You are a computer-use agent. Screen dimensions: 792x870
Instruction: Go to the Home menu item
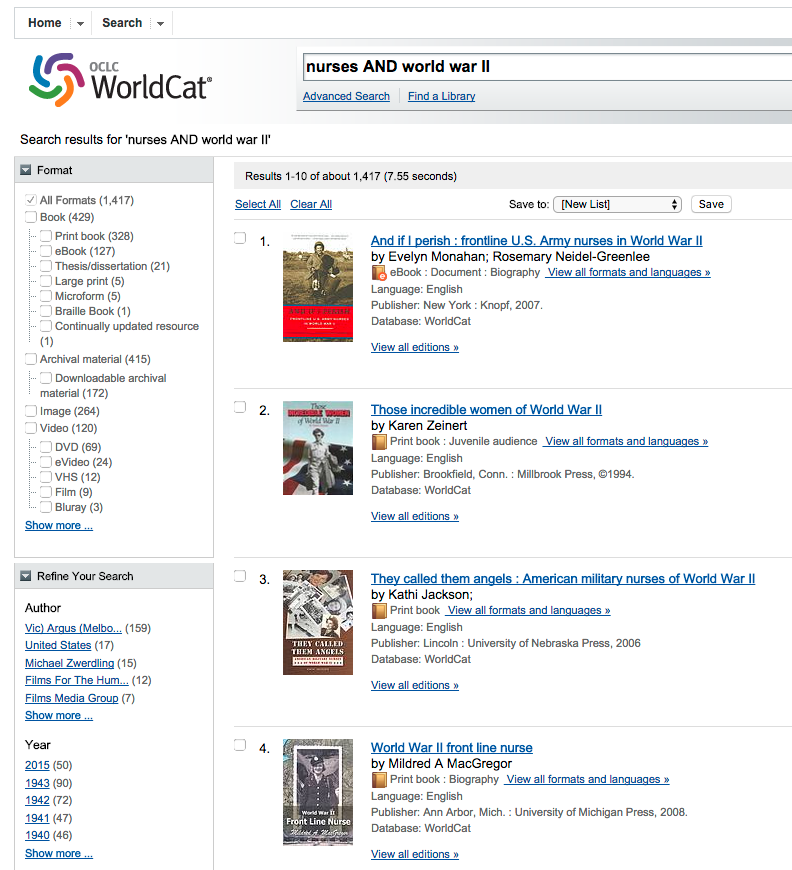45,23
